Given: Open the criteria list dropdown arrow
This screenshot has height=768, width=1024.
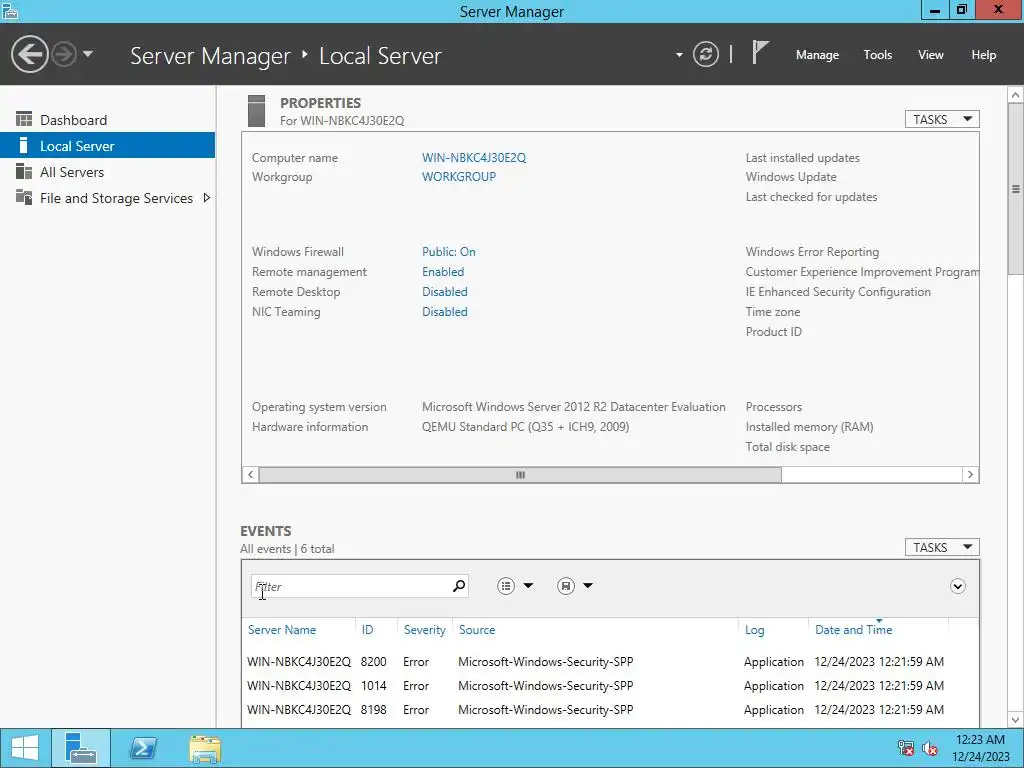Looking at the screenshot, I should point(528,586).
